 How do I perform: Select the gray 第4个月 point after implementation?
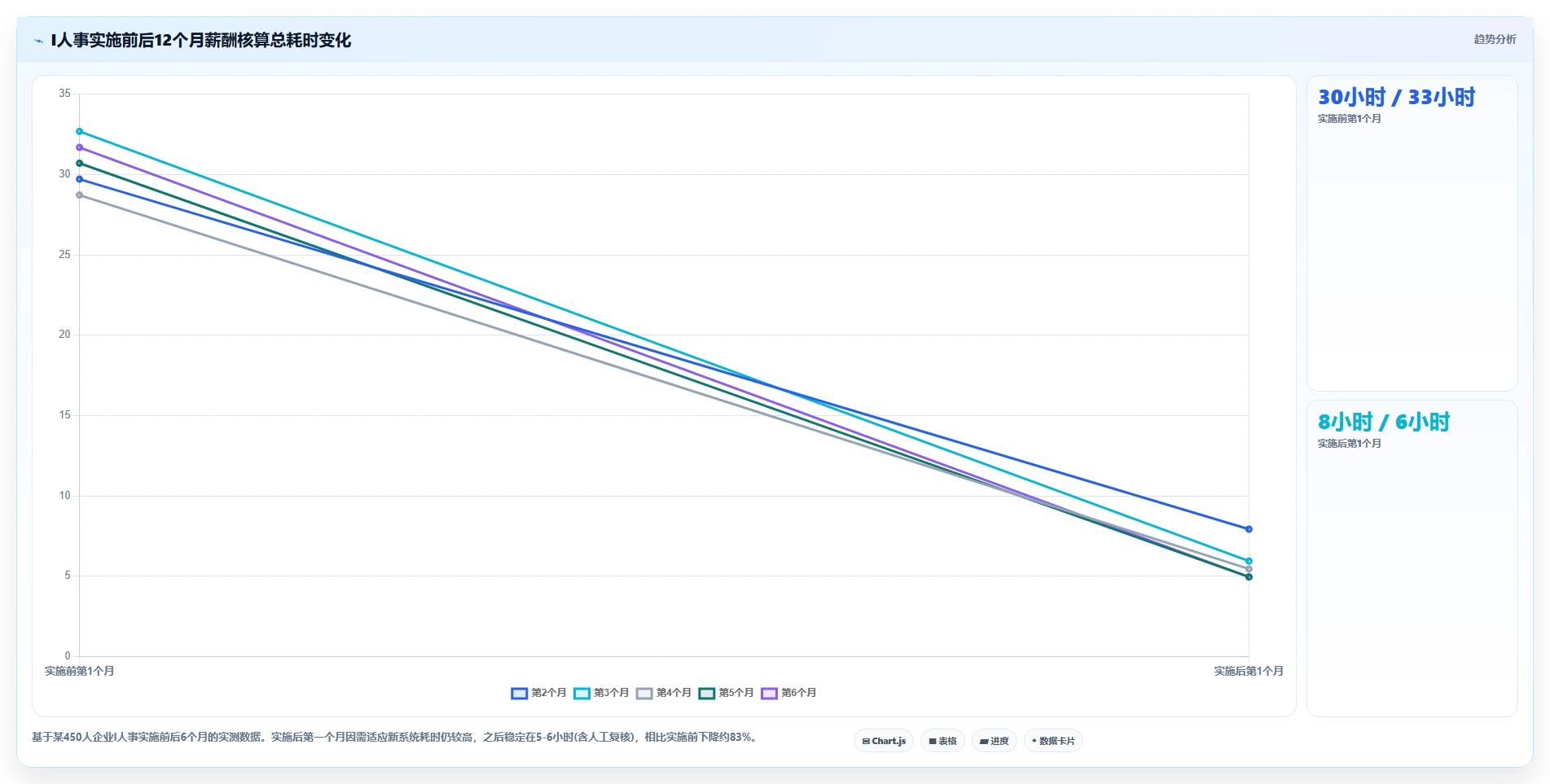pyautogui.click(x=1249, y=569)
